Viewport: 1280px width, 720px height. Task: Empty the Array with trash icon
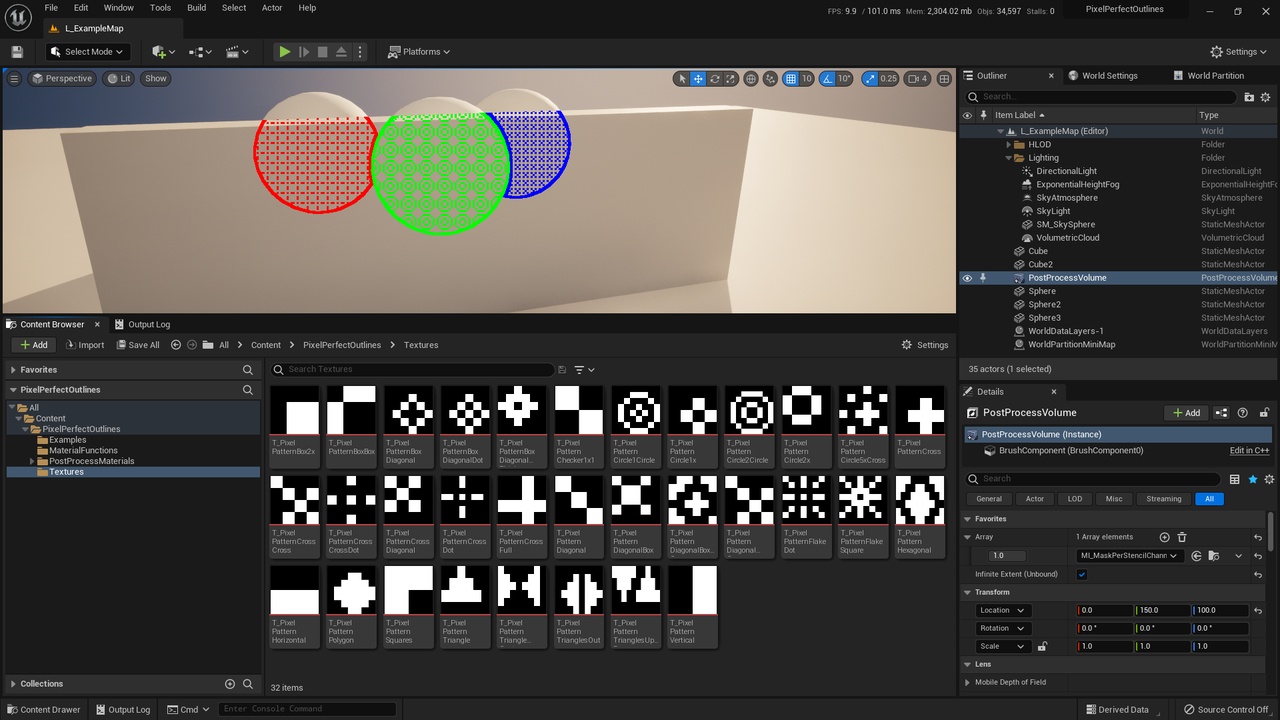(x=1182, y=537)
